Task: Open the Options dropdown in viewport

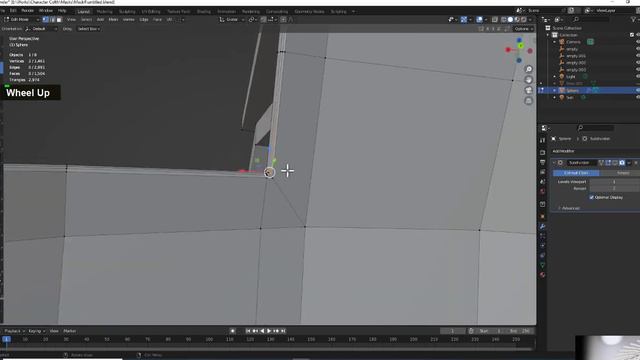Action: 523,29
